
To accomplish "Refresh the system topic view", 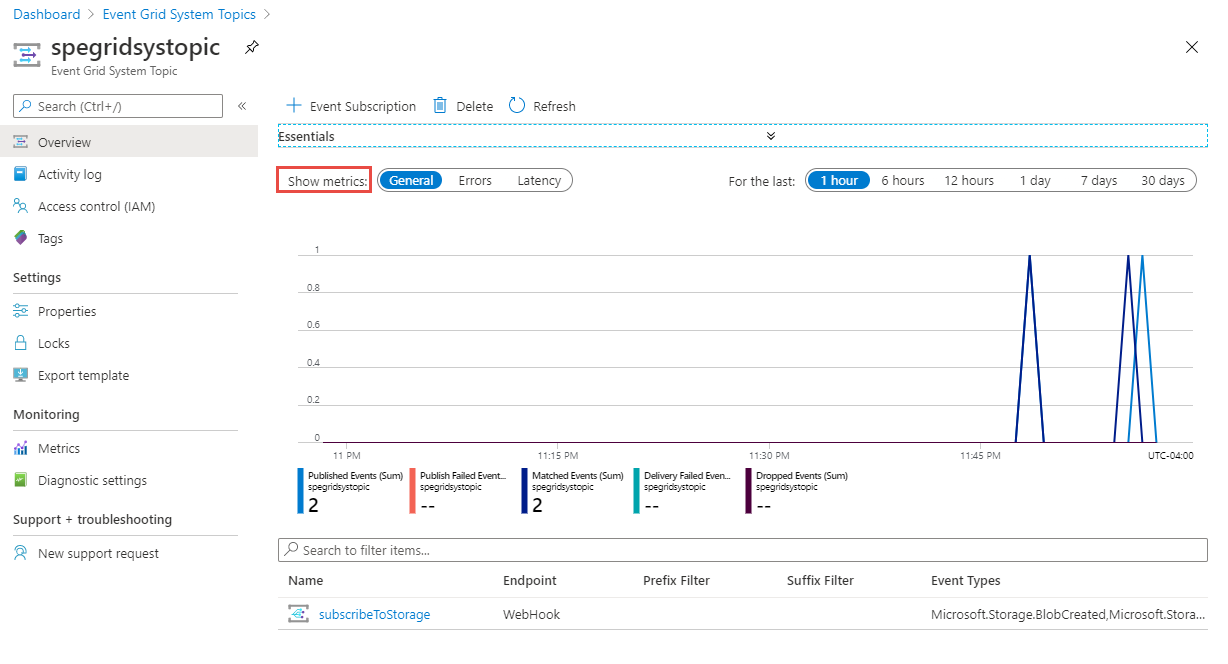I will coord(541,105).
